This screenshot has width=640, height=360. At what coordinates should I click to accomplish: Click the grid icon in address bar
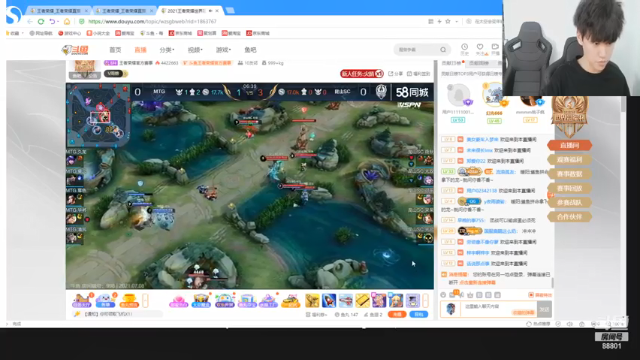[x=431, y=21]
